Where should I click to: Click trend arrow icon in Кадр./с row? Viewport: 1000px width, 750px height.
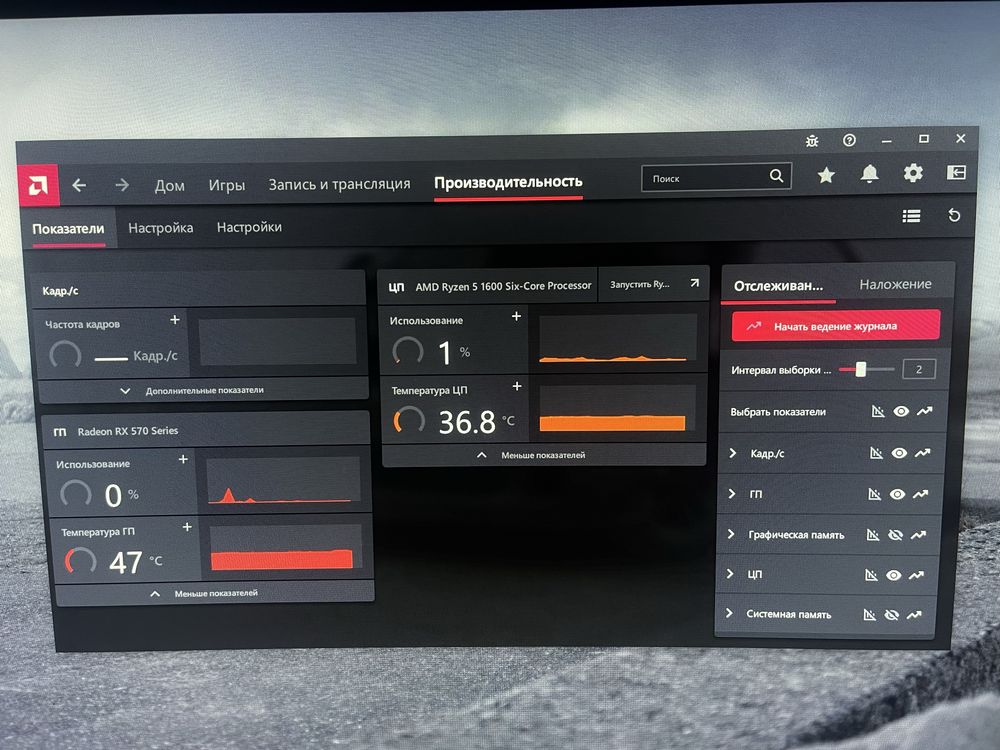[922, 453]
